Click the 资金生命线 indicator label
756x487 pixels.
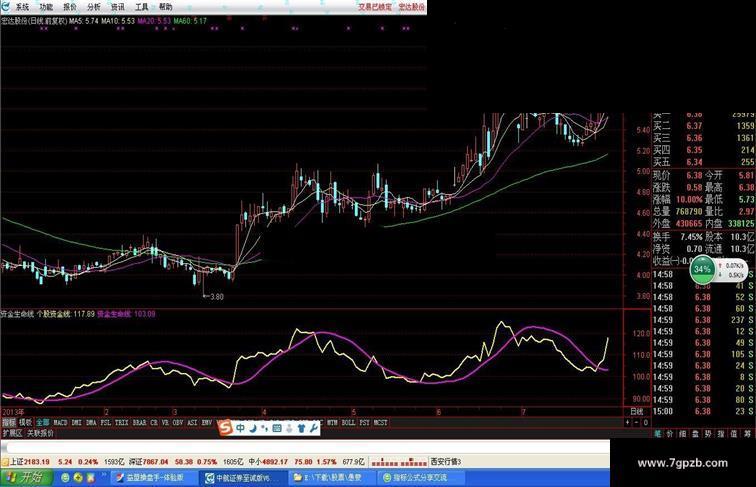(x=17, y=314)
